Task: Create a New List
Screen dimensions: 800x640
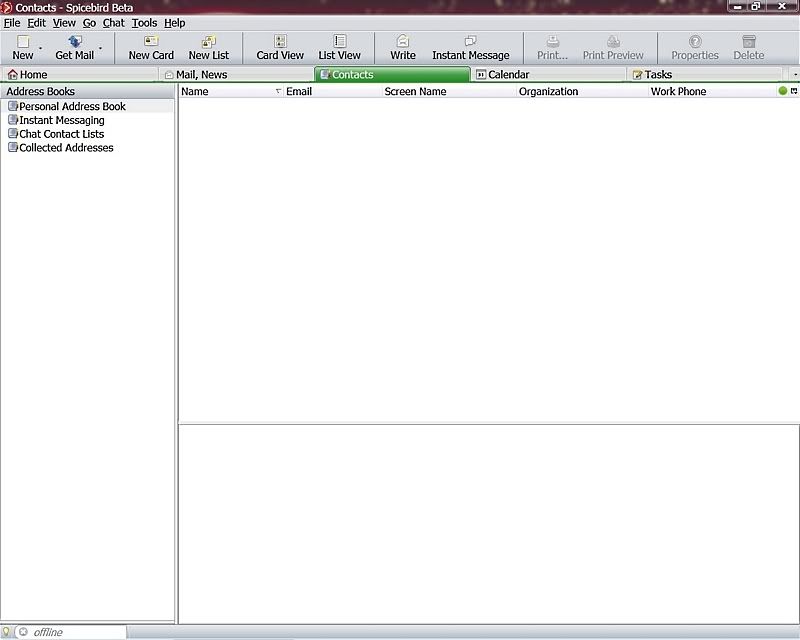Action: click(x=209, y=48)
